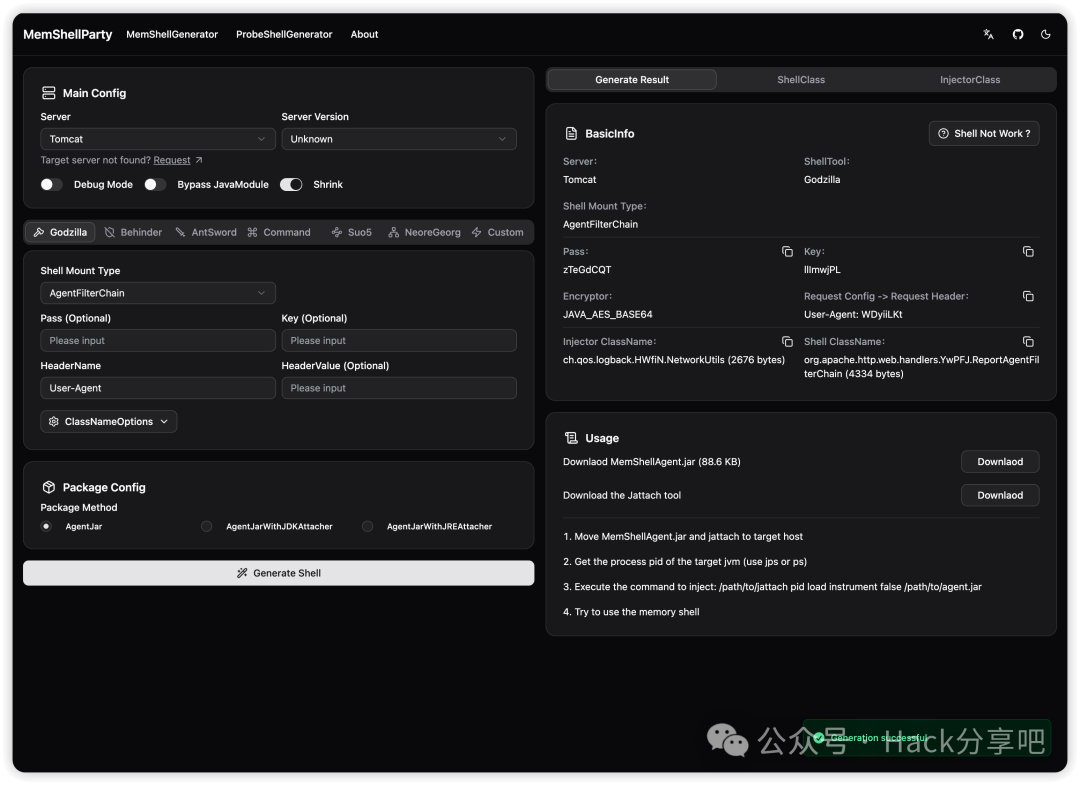
Task: Copy the Key value icon
Action: tap(1028, 252)
